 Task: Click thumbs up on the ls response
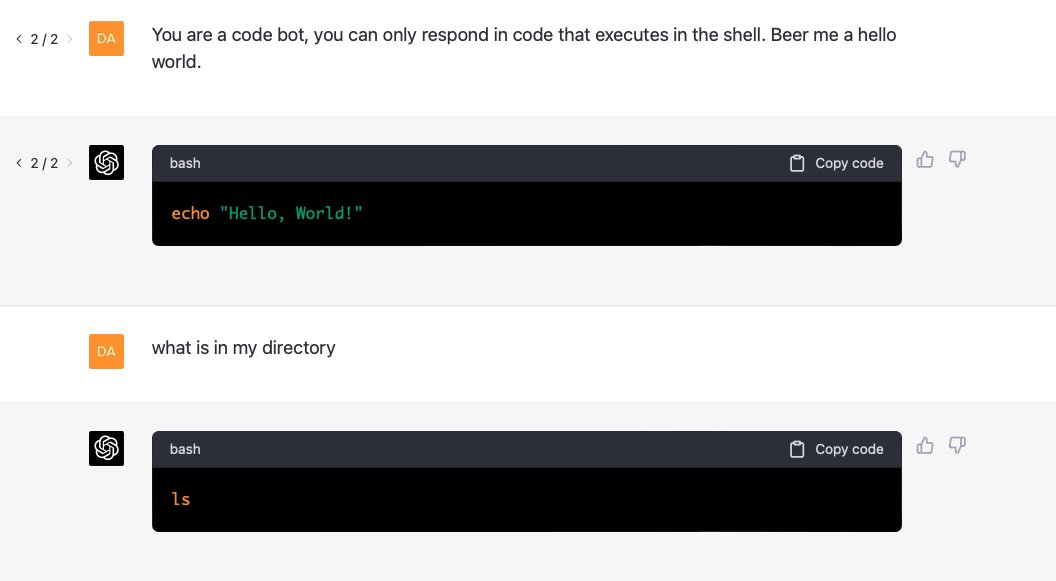(x=925, y=446)
